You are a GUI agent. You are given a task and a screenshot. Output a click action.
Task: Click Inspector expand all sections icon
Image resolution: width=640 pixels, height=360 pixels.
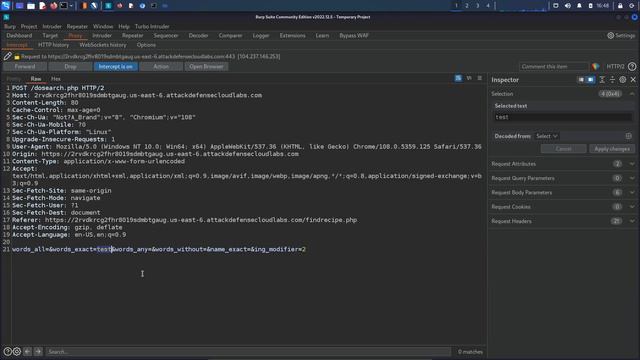click(612, 80)
